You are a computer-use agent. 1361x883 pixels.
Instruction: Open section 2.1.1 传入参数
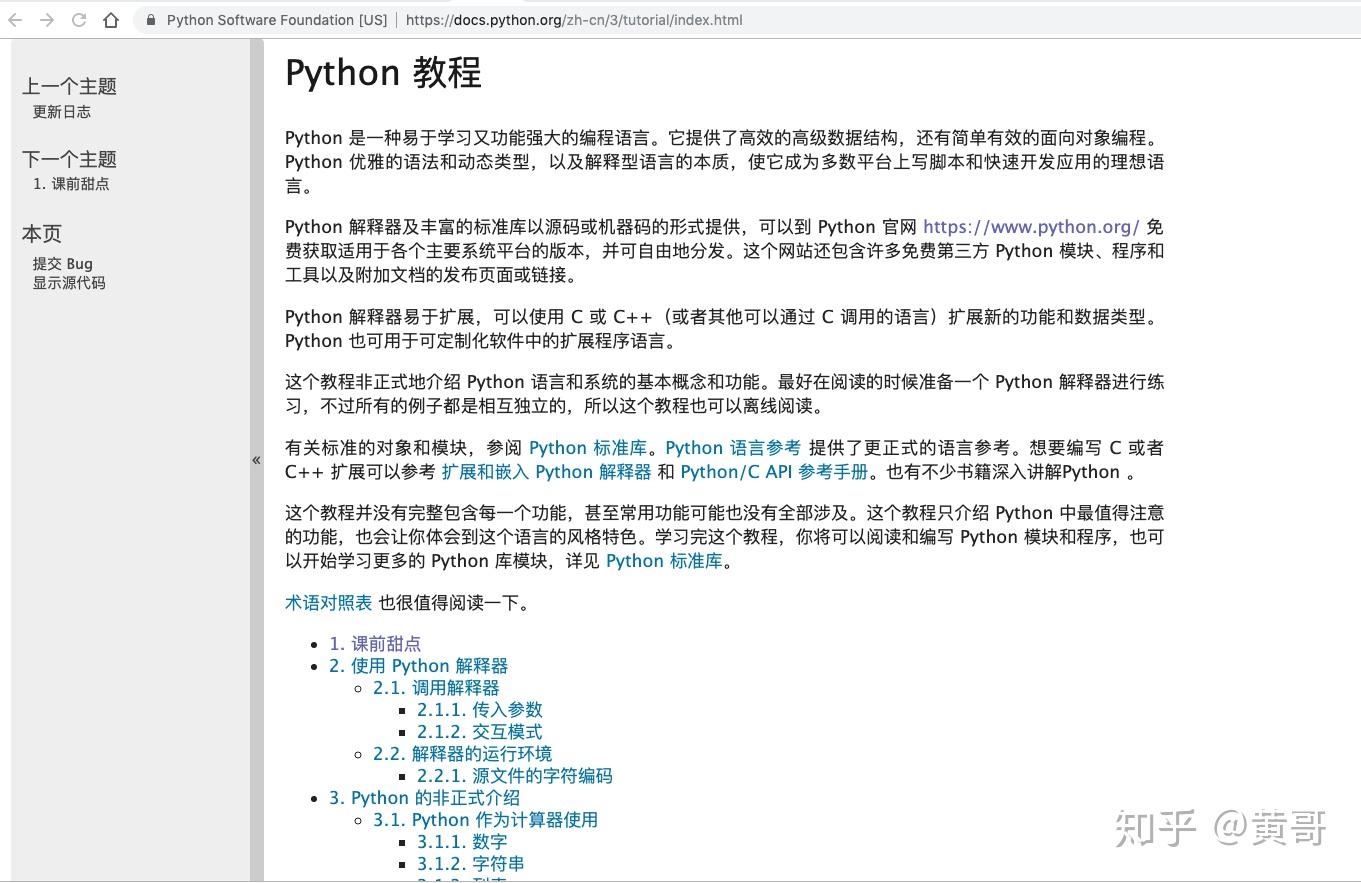coord(480,709)
